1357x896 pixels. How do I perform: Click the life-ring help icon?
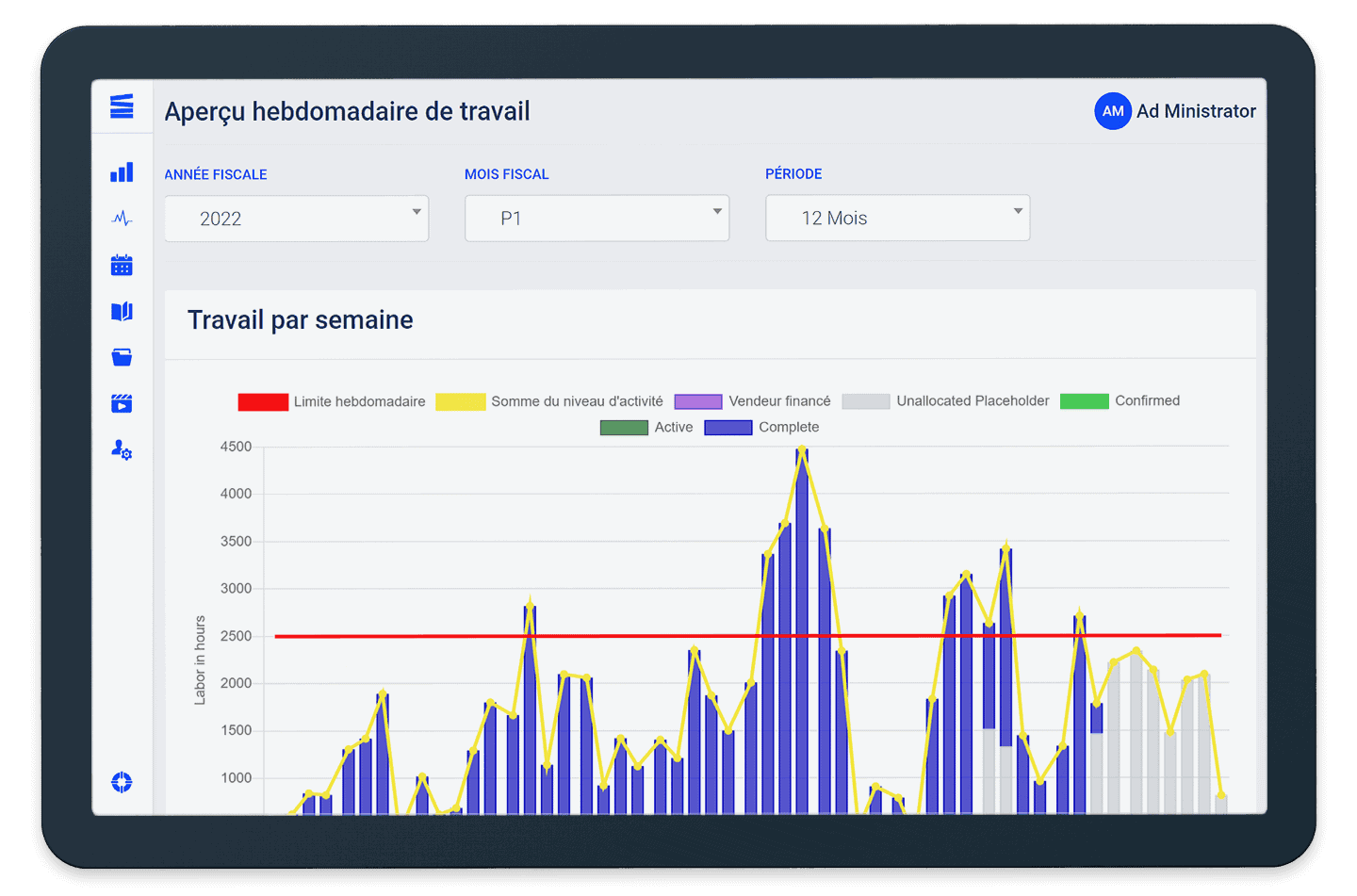pyautogui.click(x=122, y=782)
